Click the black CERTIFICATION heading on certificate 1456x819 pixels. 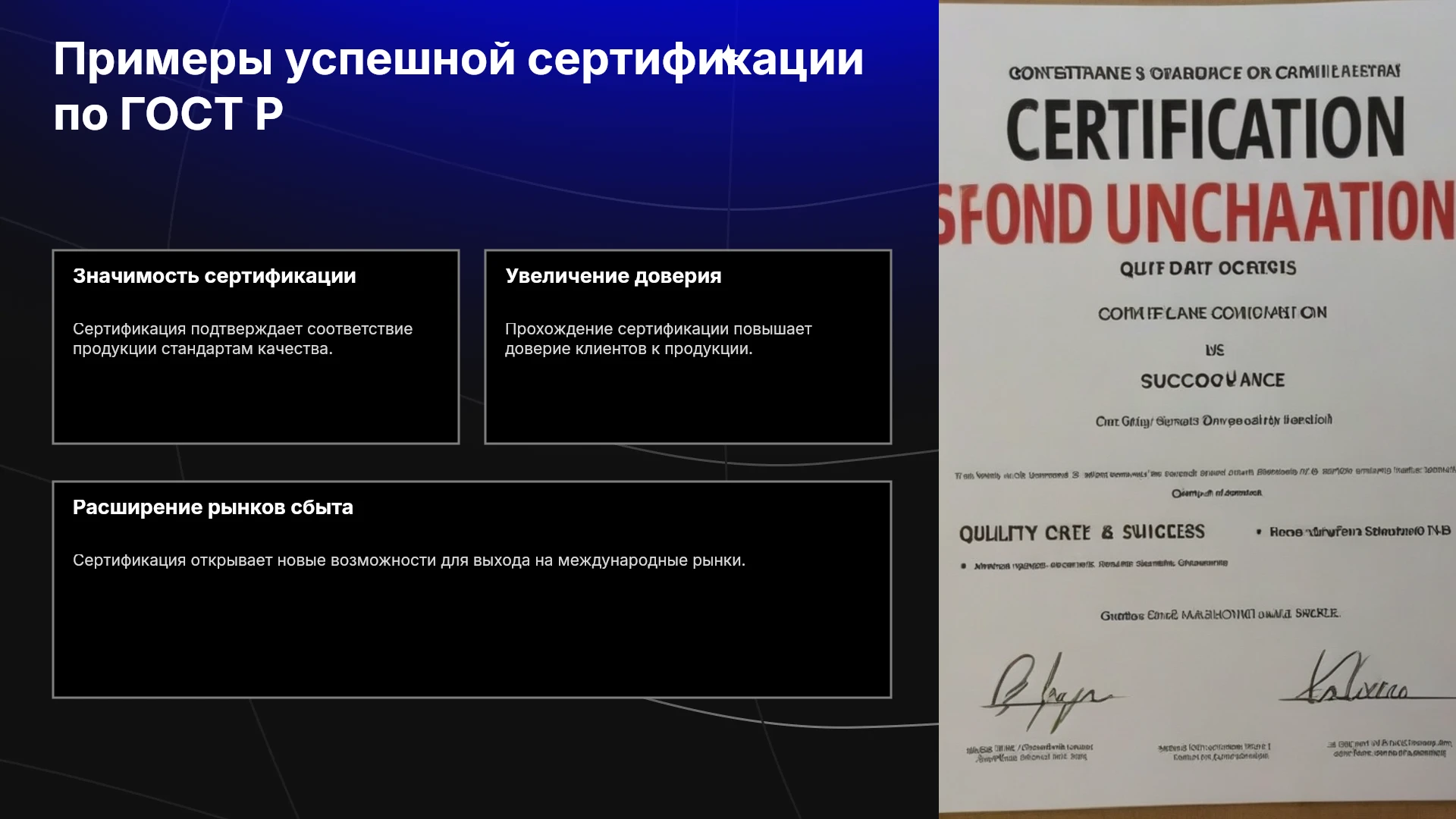pyautogui.click(x=1206, y=128)
